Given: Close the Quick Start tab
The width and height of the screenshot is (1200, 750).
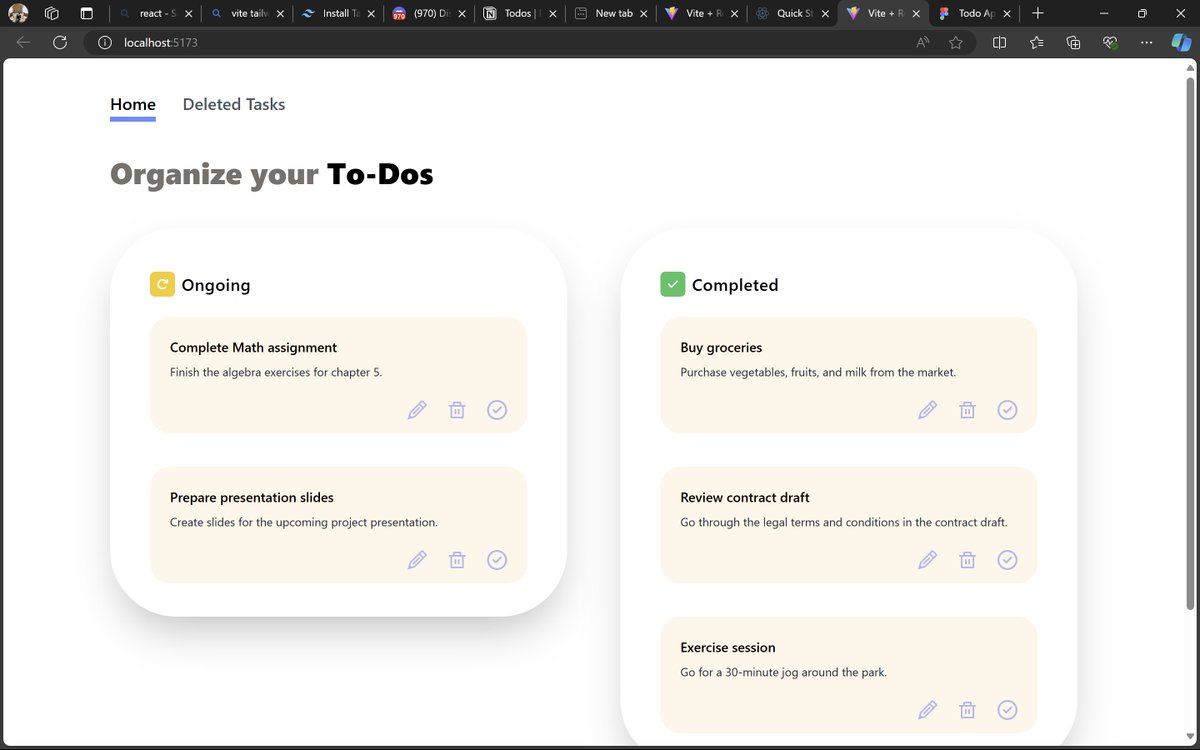Looking at the screenshot, I should (826, 14).
